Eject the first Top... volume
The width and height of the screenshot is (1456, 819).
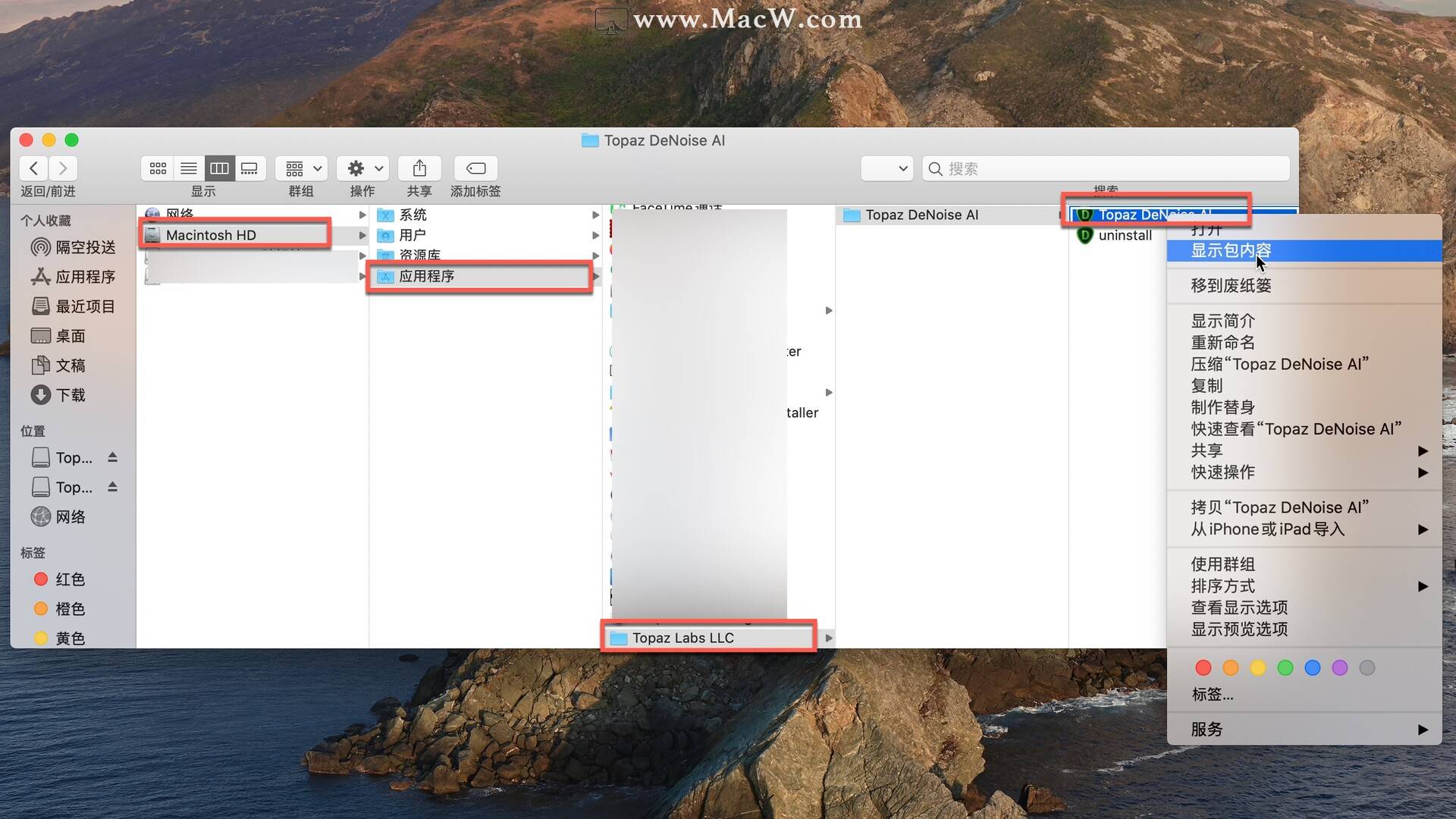coord(112,457)
